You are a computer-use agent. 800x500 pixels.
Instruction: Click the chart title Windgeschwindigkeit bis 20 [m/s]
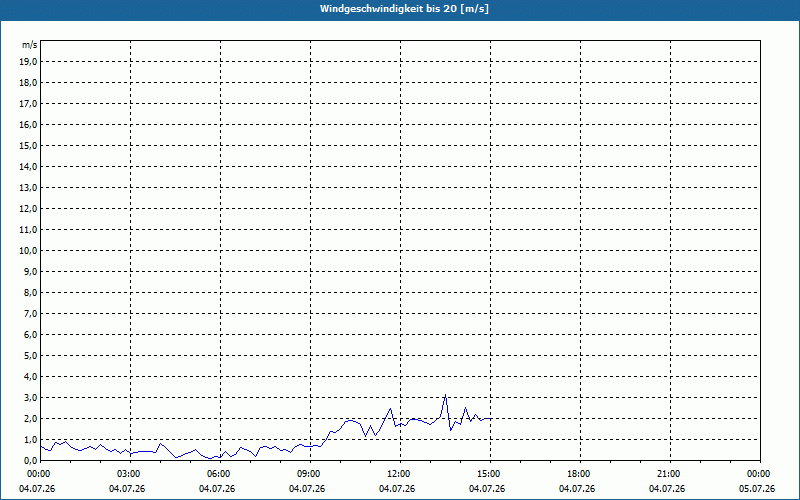pyautogui.click(x=404, y=9)
